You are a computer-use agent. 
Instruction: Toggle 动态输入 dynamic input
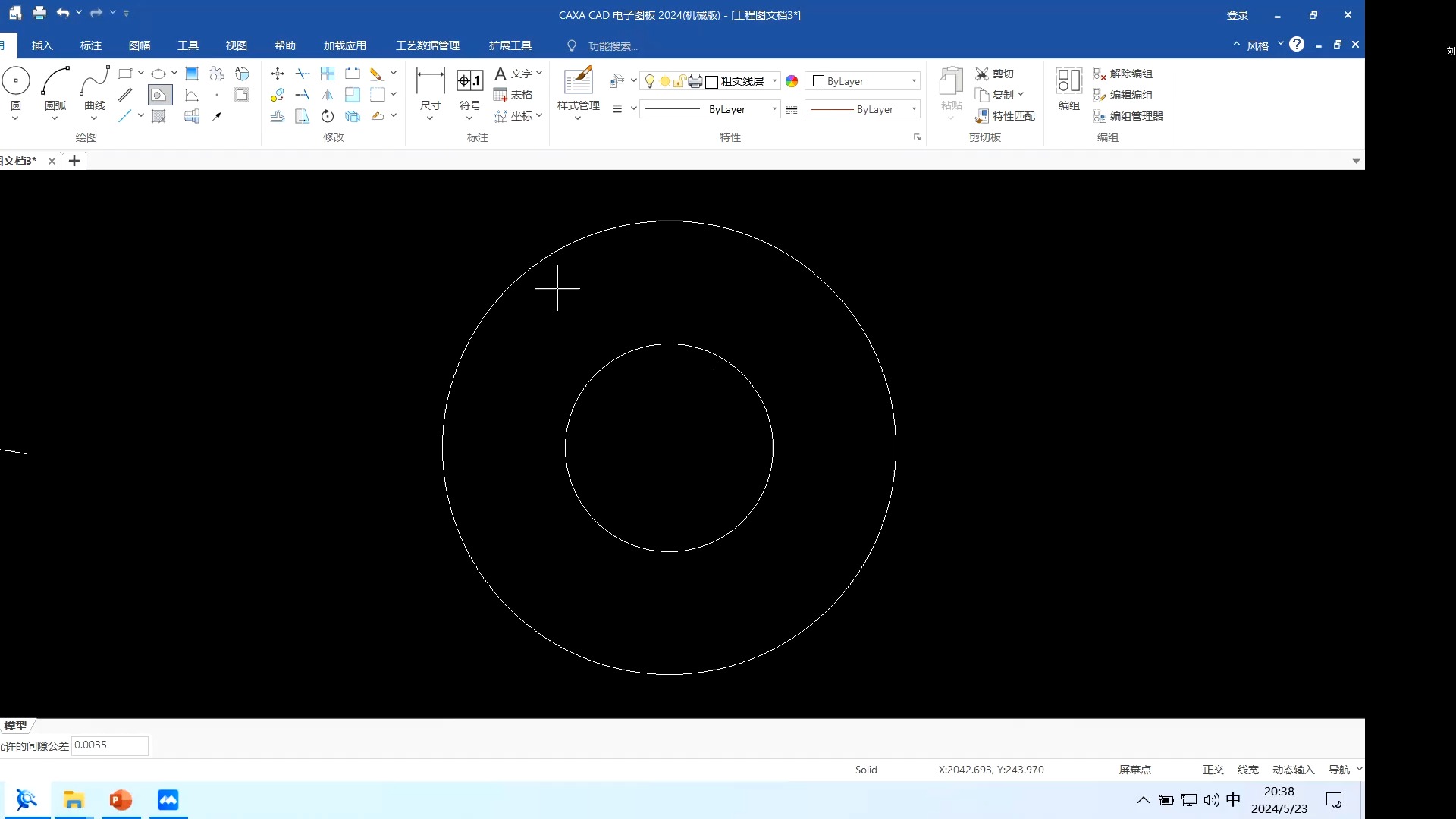[1294, 770]
